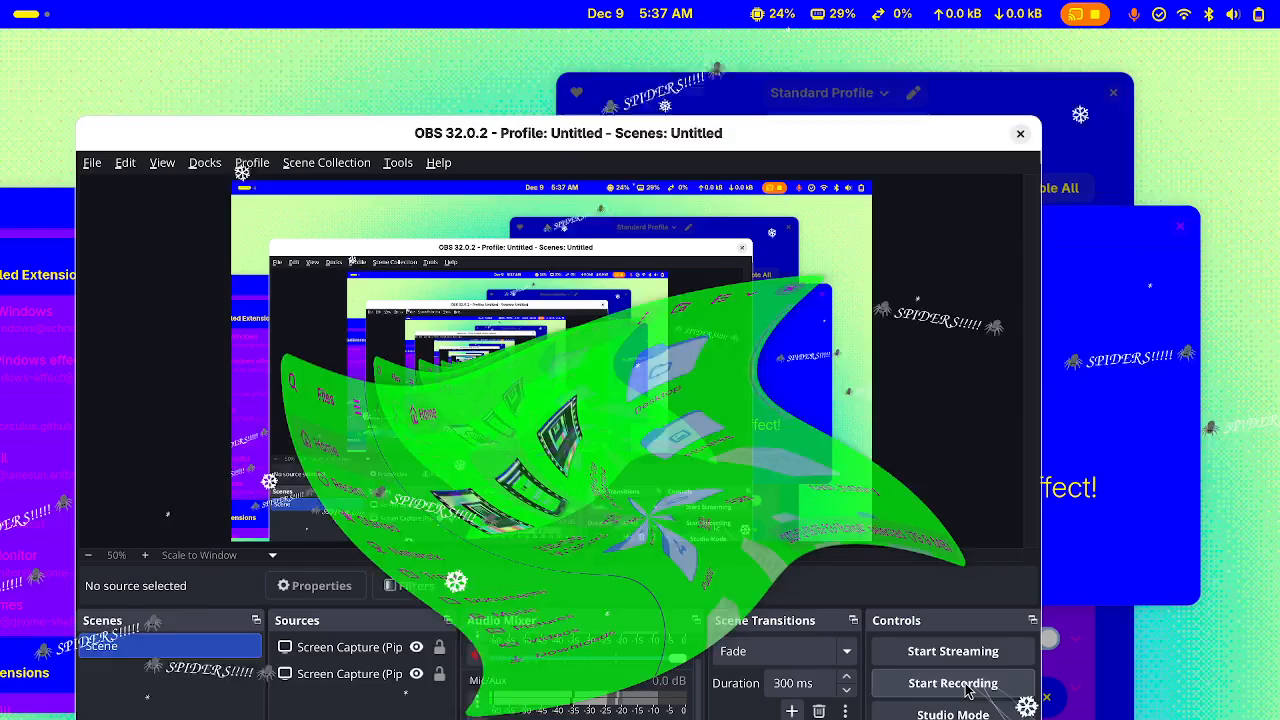
Task: Increase transition duration with up arrow
Action: [846, 677]
